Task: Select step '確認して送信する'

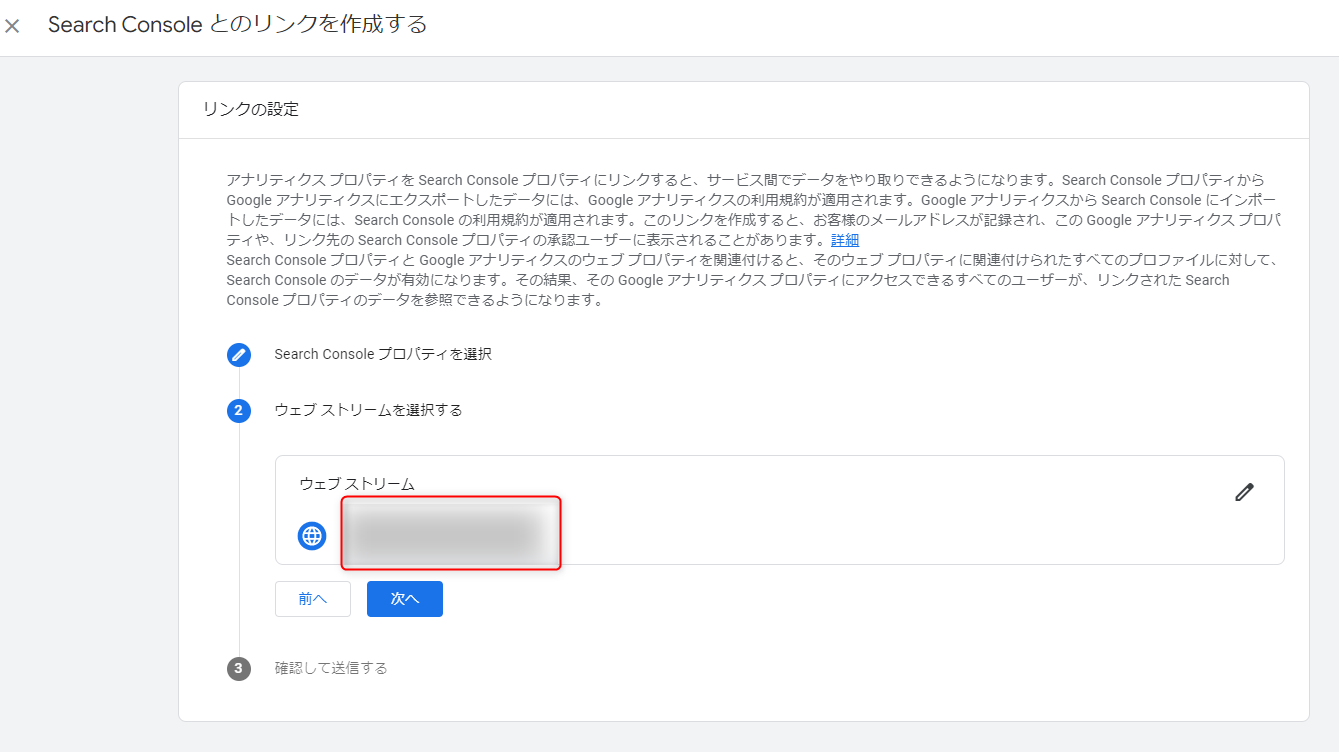Action: click(x=331, y=668)
